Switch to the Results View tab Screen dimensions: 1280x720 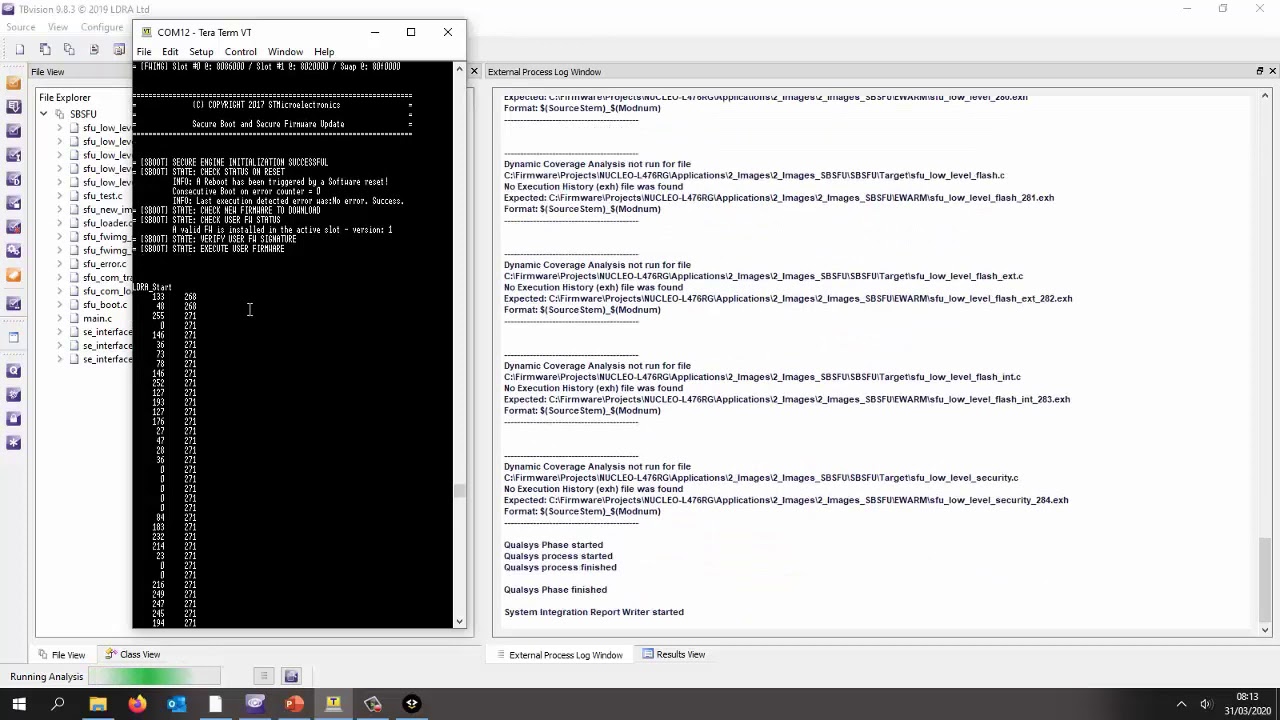674,655
